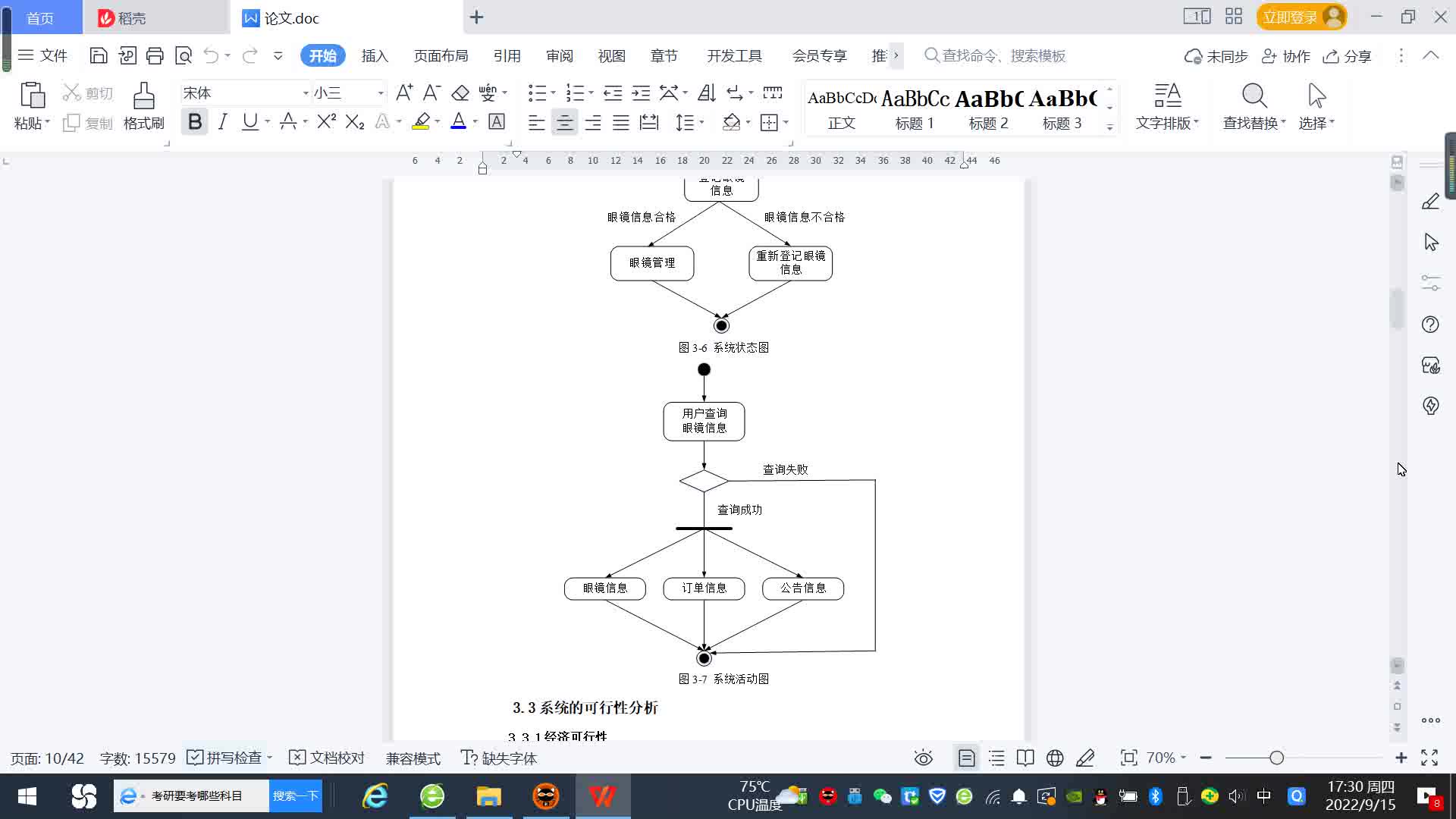Screen dimensions: 1456x819
Task: Click the Increase Indent icon
Action: [641, 93]
